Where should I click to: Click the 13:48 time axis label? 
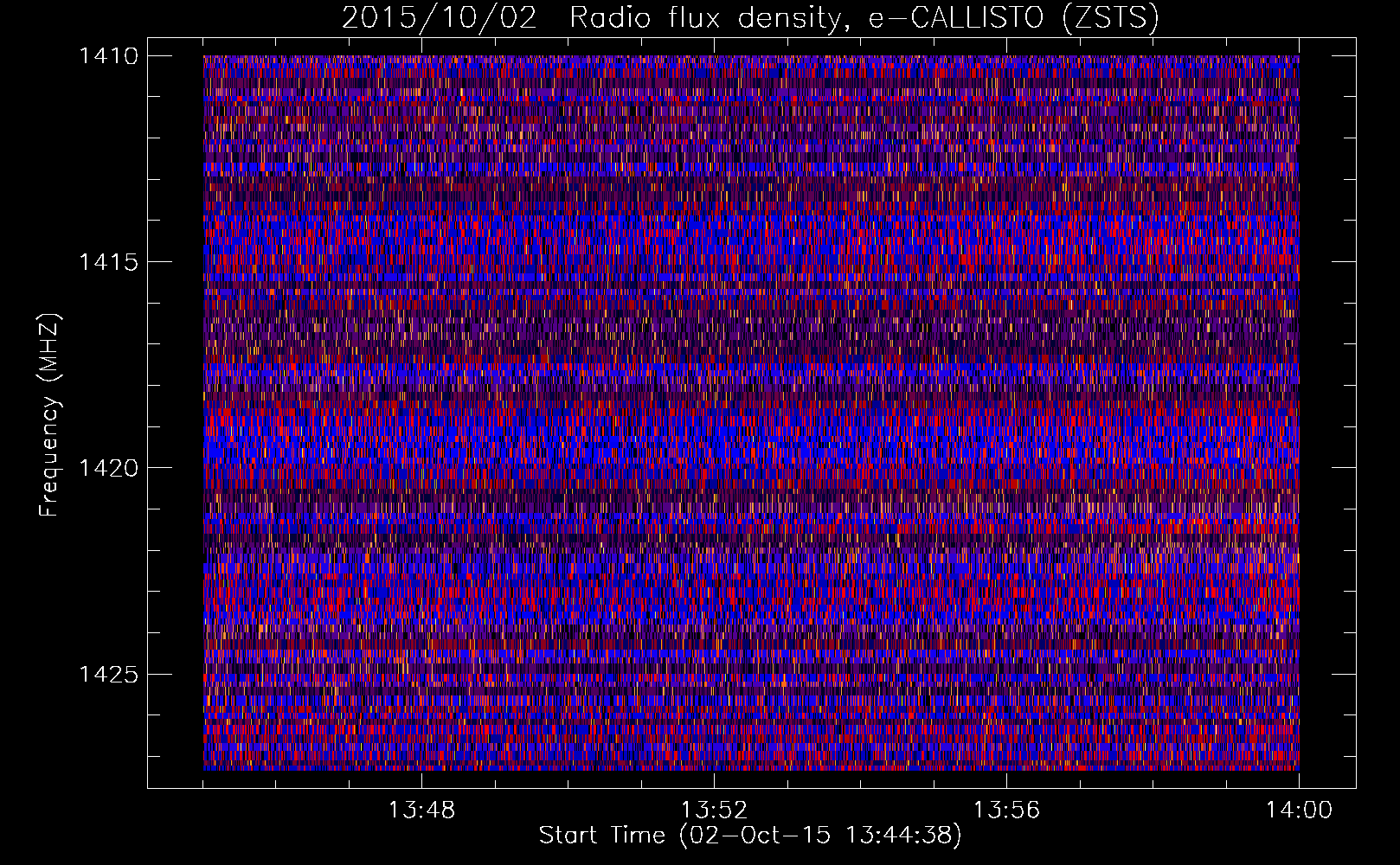coord(421,811)
